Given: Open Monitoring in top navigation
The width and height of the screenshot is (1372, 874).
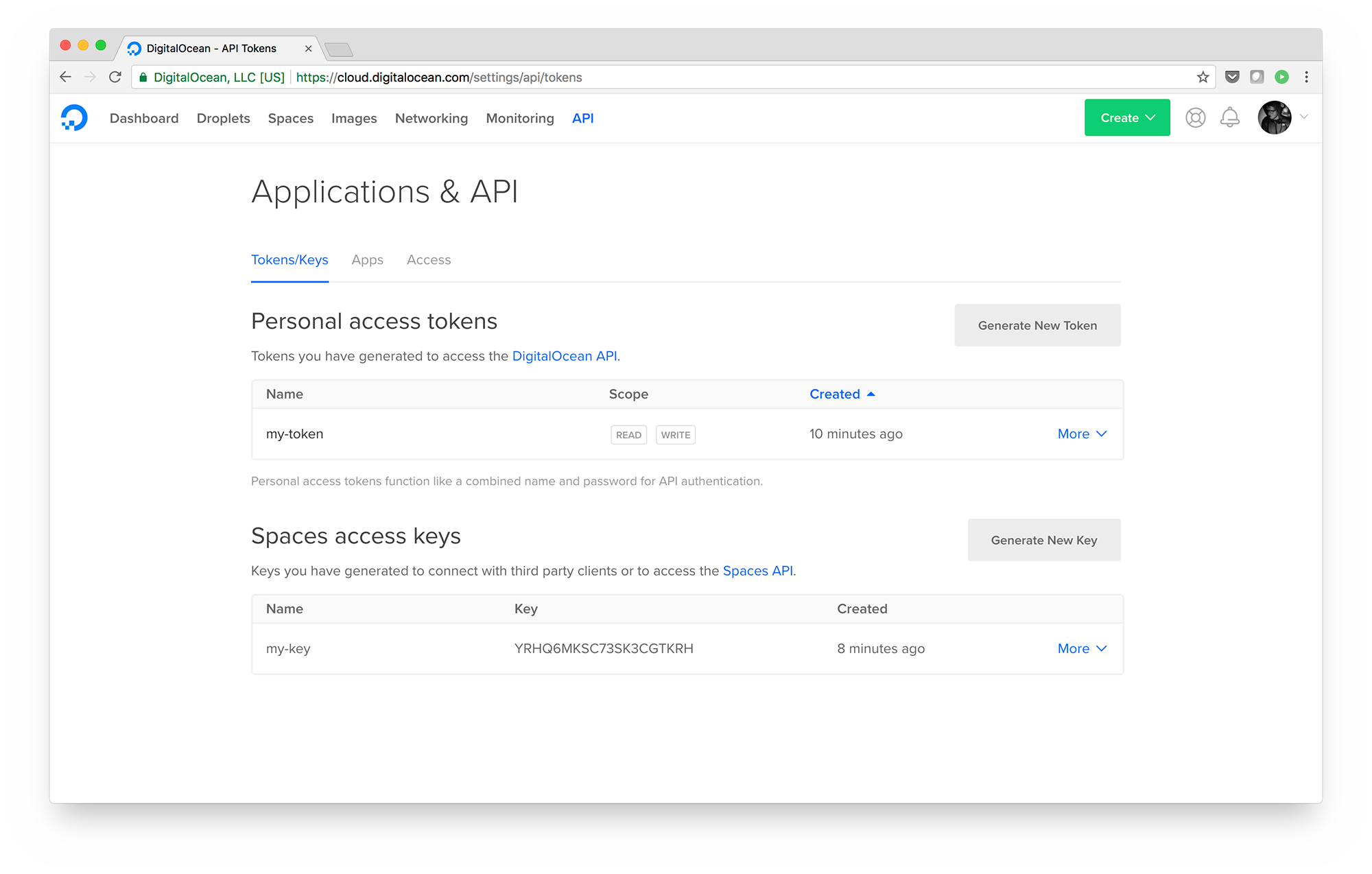Looking at the screenshot, I should coord(520,118).
